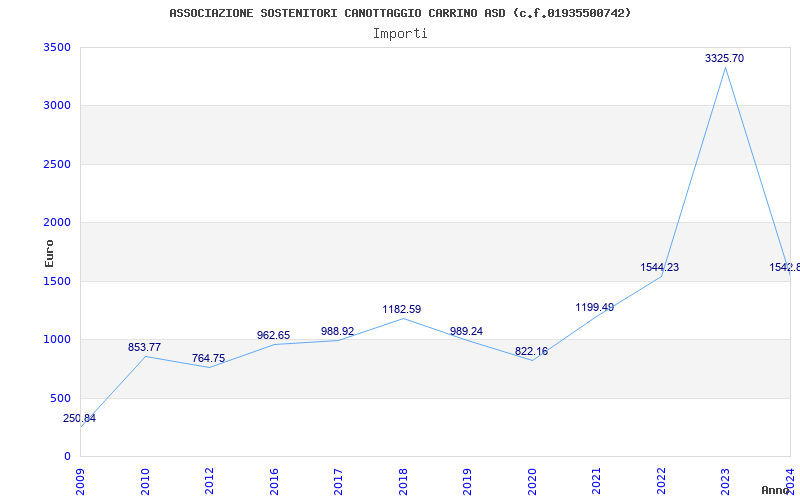Click the 2023 x-axis year label

726,482
